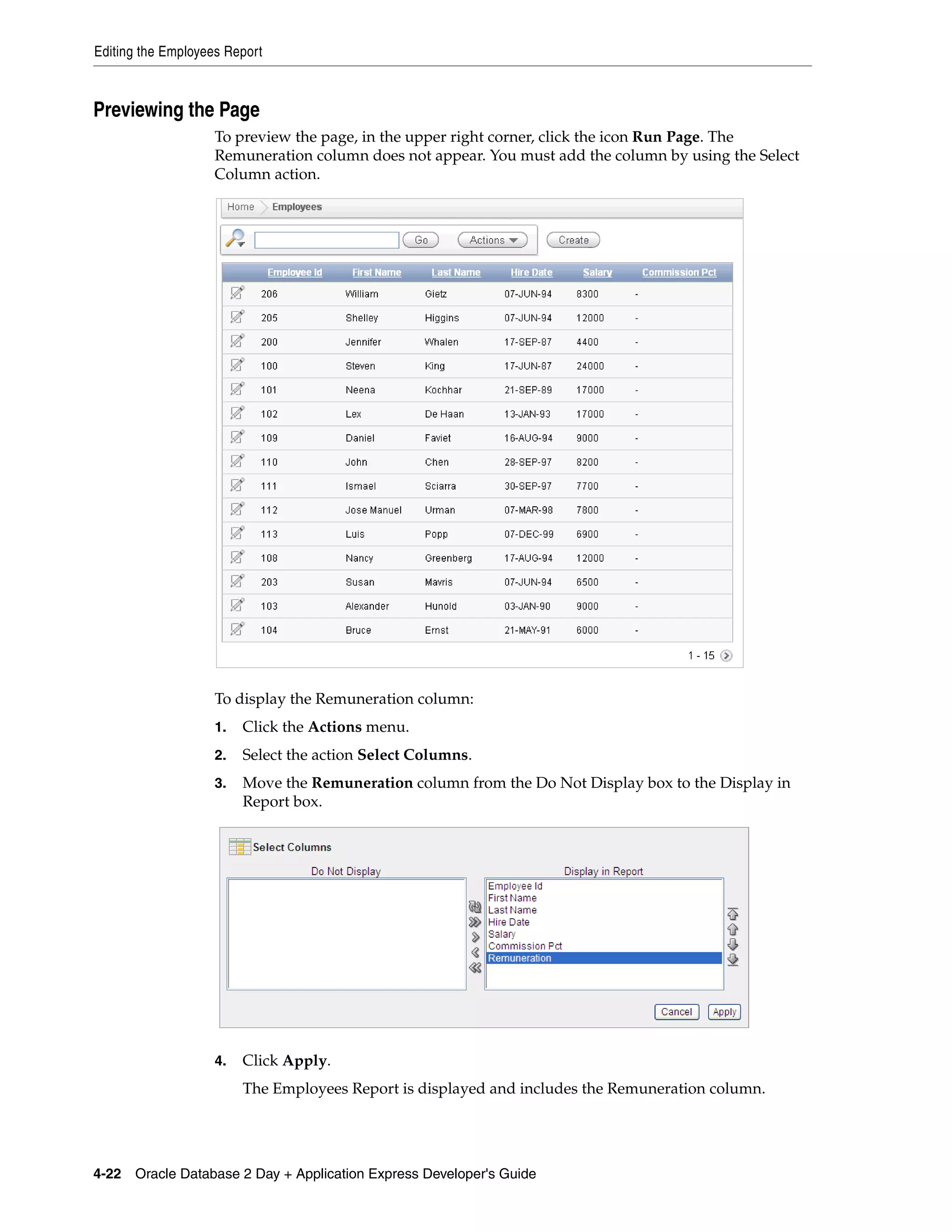Screen dimensions: 952x1232
Task: Click the Remove single left arrow
Action: tap(475, 952)
